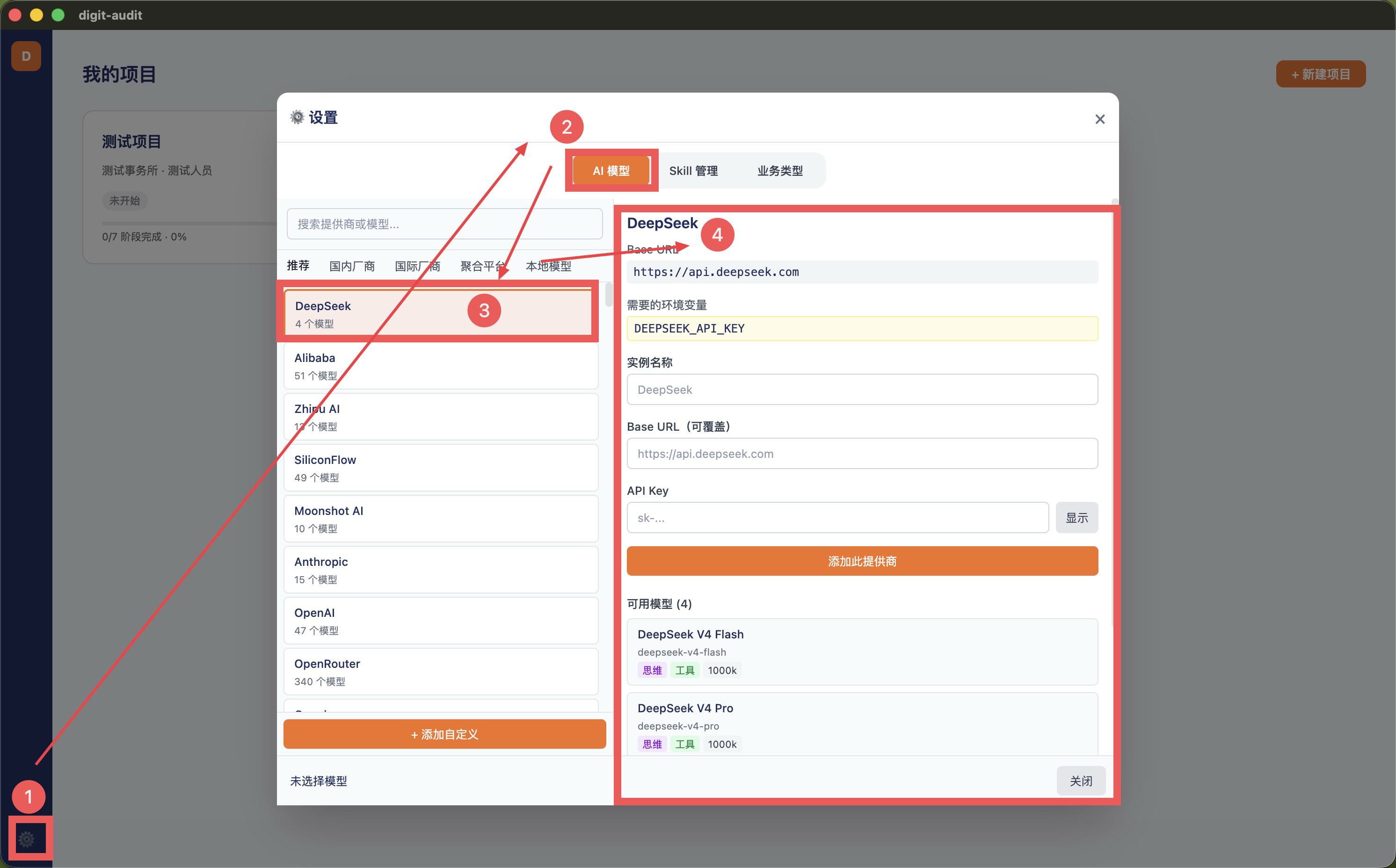
Task: Switch to the 业务类型 tab
Action: click(780, 171)
